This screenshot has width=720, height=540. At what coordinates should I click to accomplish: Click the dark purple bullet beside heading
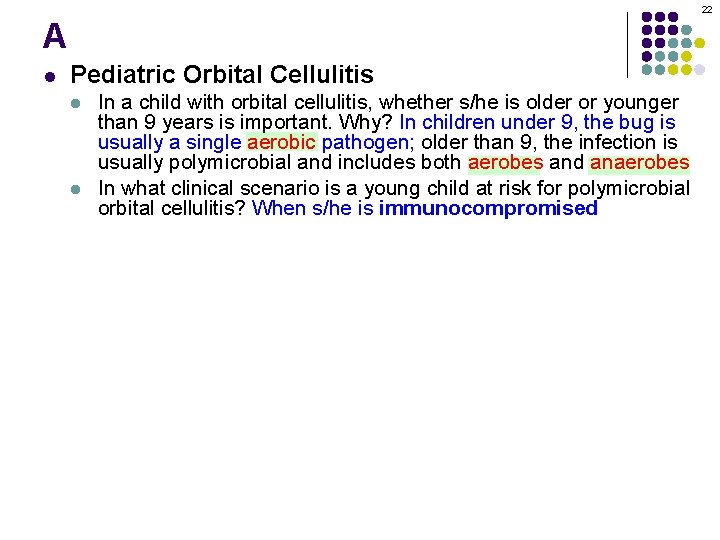tap(50, 77)
